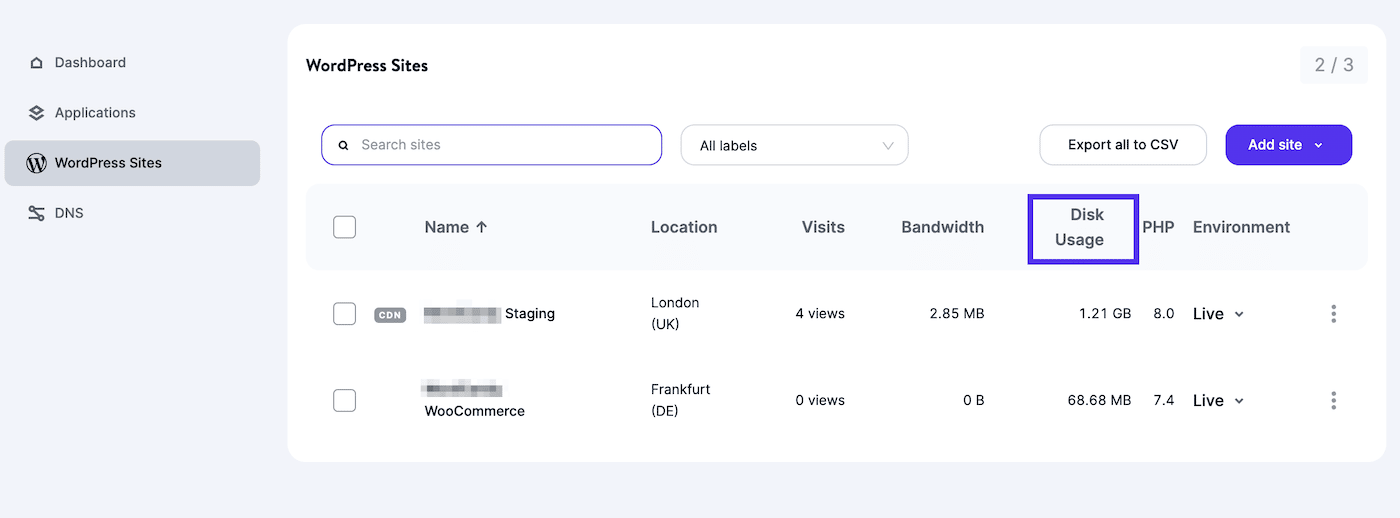Click the 2 / 3 site counter
1400x518 pixels.
[1334, 65]
